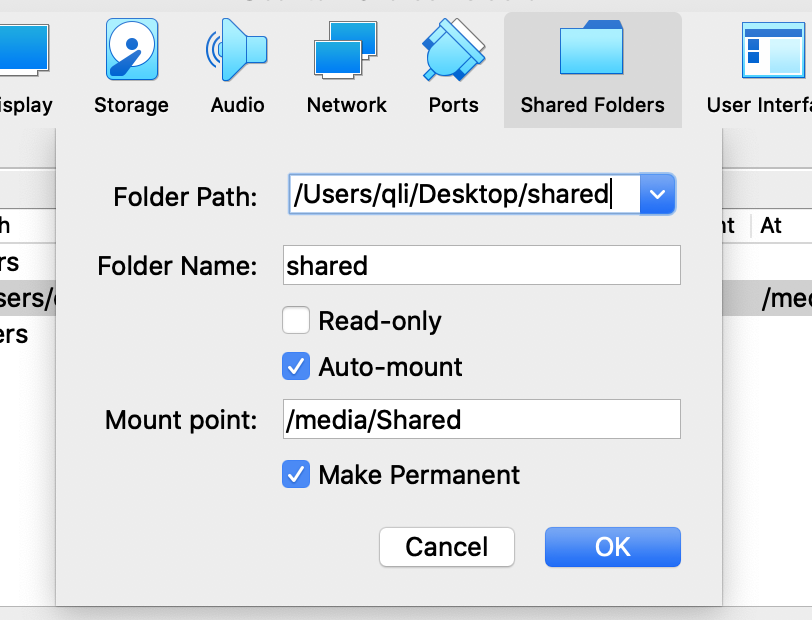This screenshot has width=812, height=620.
Task: Open the Display settings monitor icon
Action: tap(22, 49)
